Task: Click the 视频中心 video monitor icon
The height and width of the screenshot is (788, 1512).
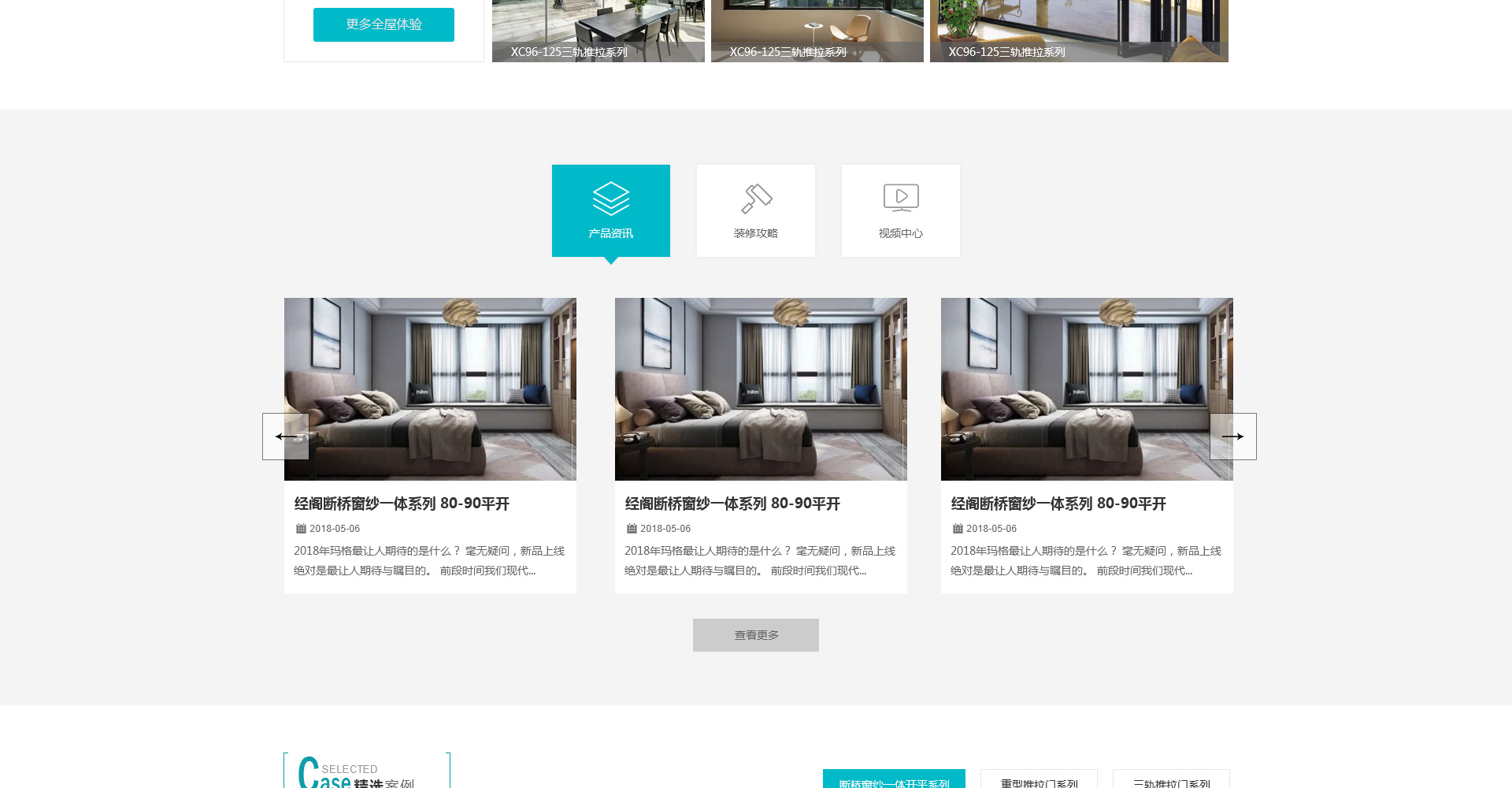Action: click(901, 198)
